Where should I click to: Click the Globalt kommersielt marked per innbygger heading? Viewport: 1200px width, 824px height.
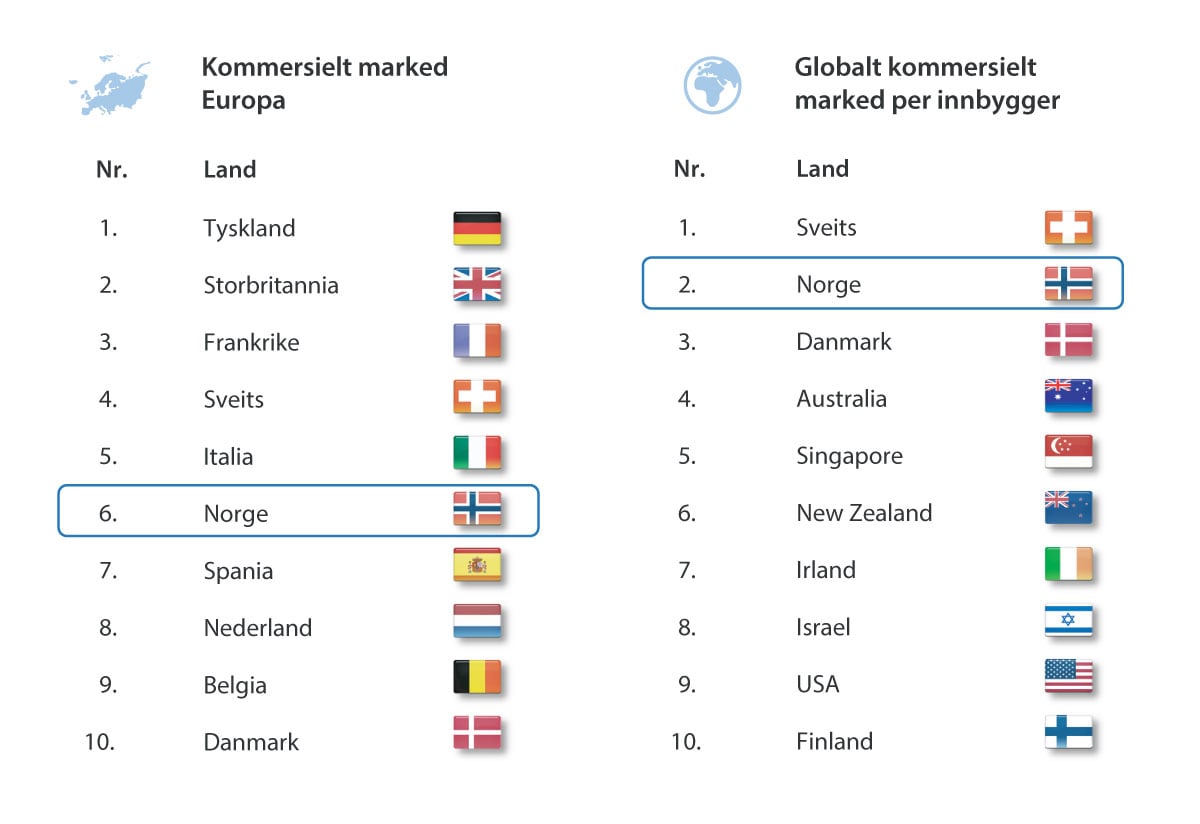click(x=926, y=84)
